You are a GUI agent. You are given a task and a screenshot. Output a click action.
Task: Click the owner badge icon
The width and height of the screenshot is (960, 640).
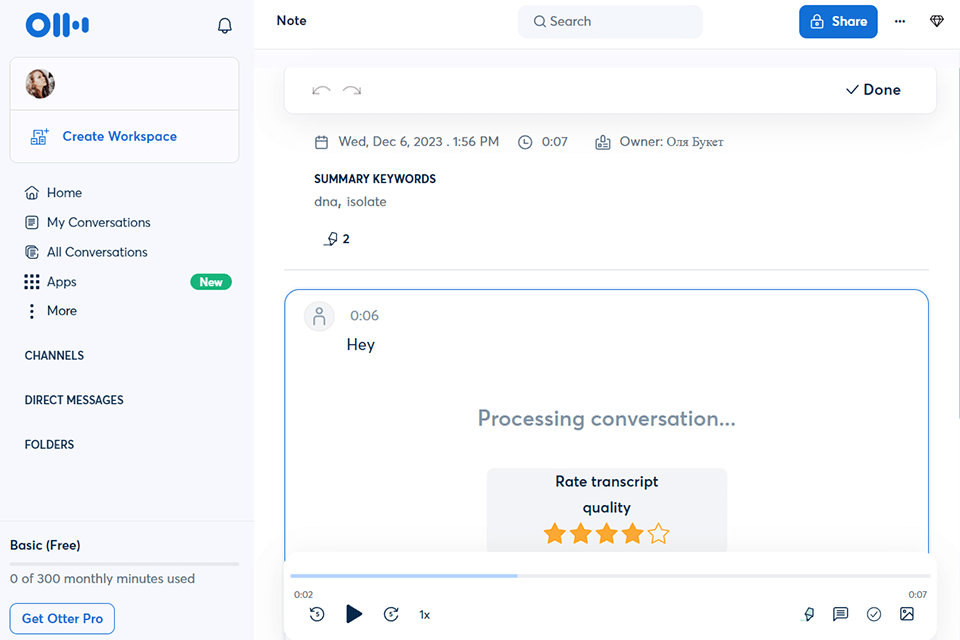tap(603, 143)
